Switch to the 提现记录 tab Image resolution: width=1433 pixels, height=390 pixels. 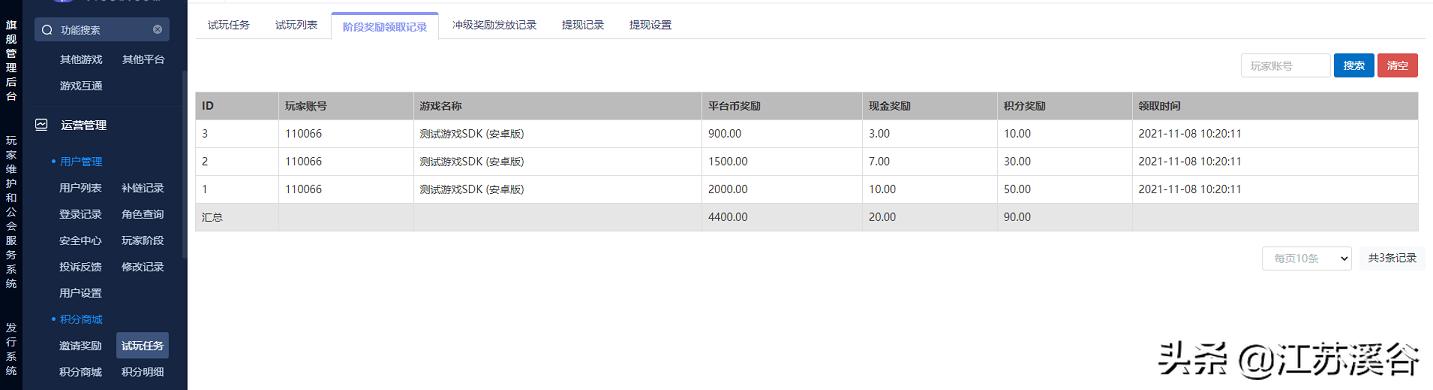(x=583, y=25)
